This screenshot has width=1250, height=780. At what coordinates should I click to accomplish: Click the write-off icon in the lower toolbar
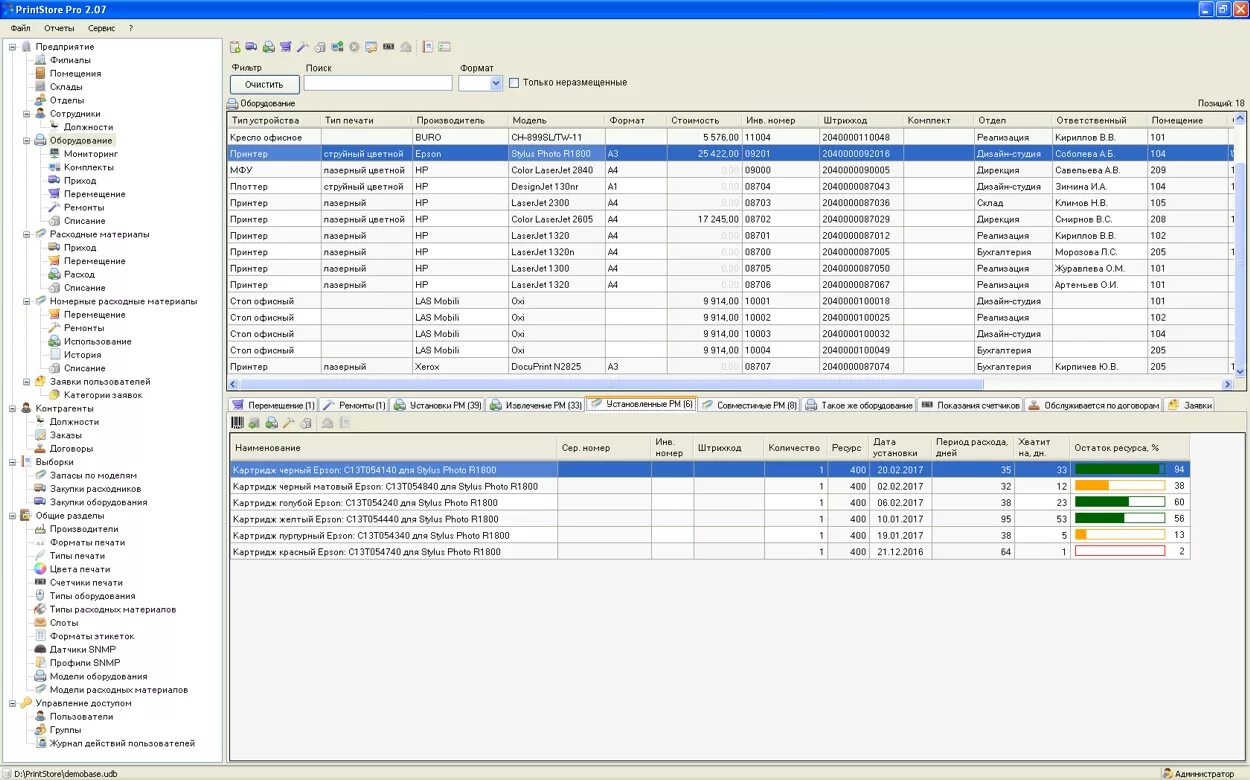click(306, 423)
